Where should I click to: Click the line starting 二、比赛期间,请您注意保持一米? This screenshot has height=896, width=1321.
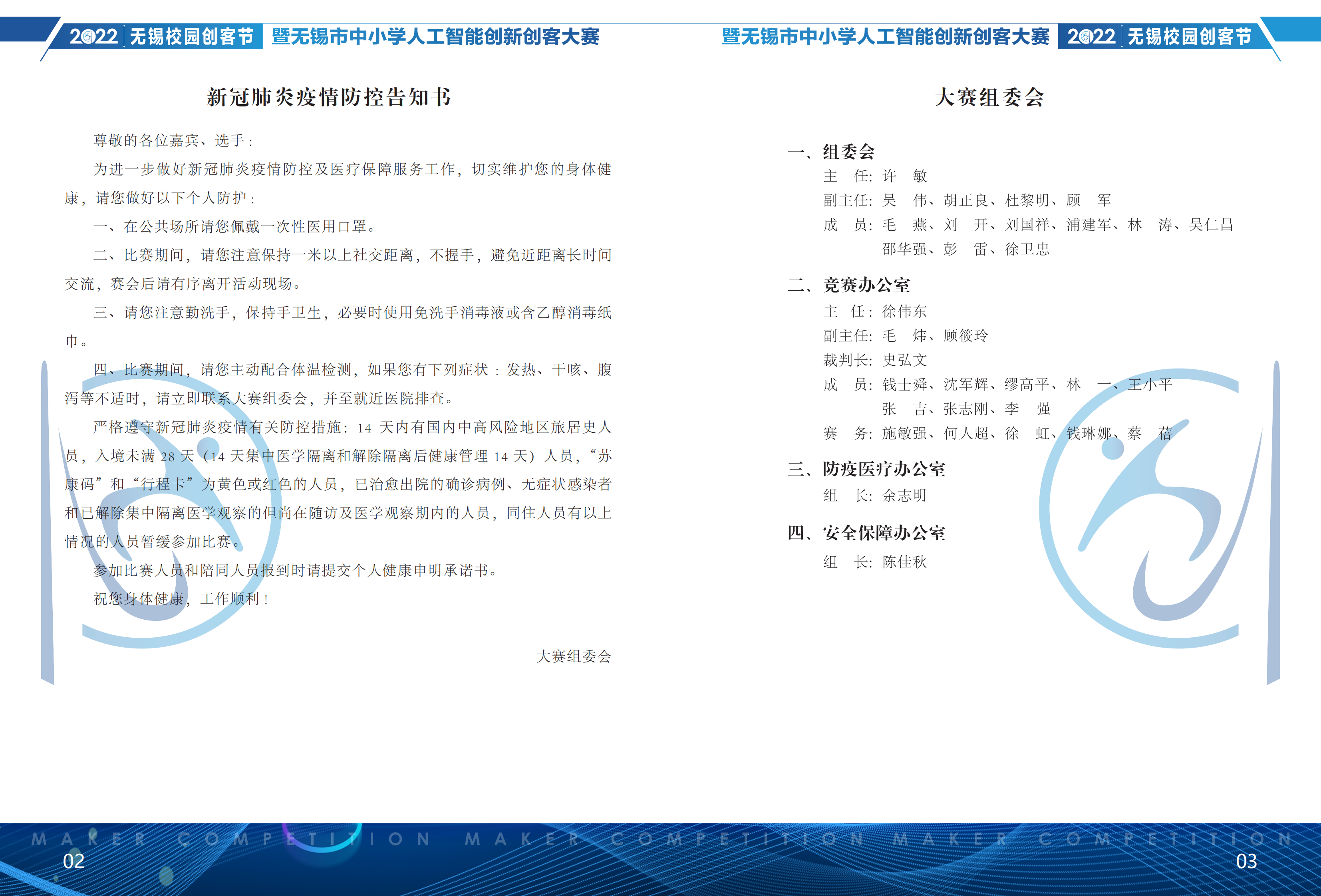click(x=352, y=255)
